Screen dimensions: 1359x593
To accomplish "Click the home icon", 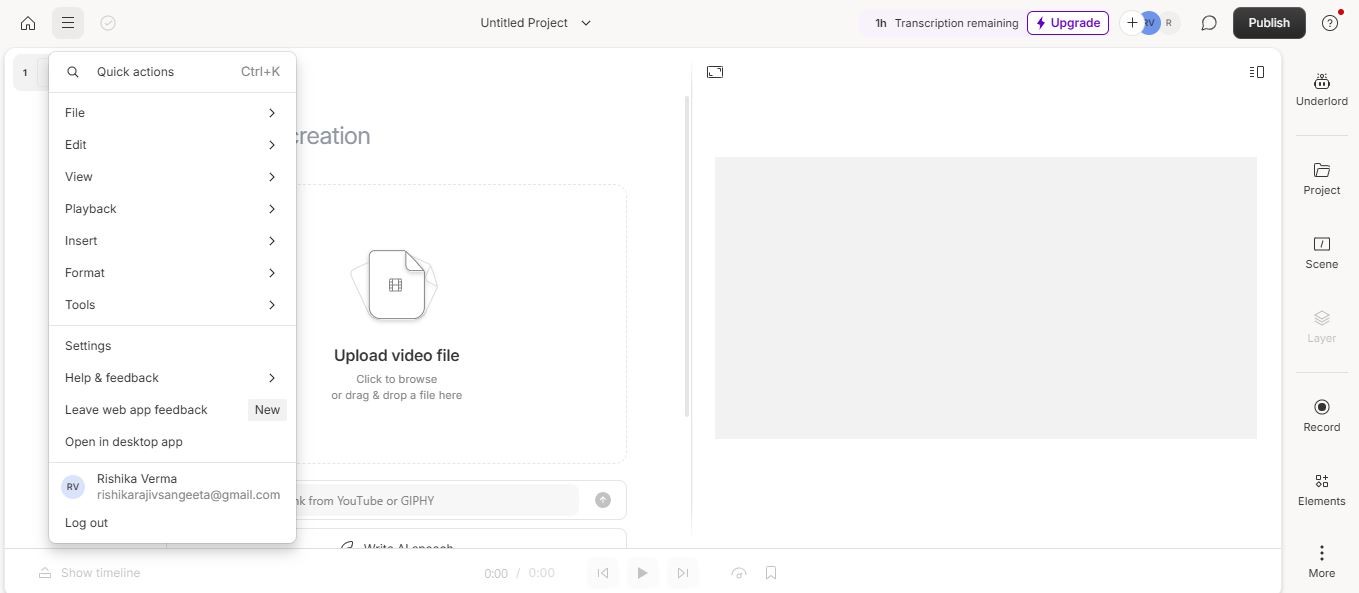I will (x=28, y=23).
